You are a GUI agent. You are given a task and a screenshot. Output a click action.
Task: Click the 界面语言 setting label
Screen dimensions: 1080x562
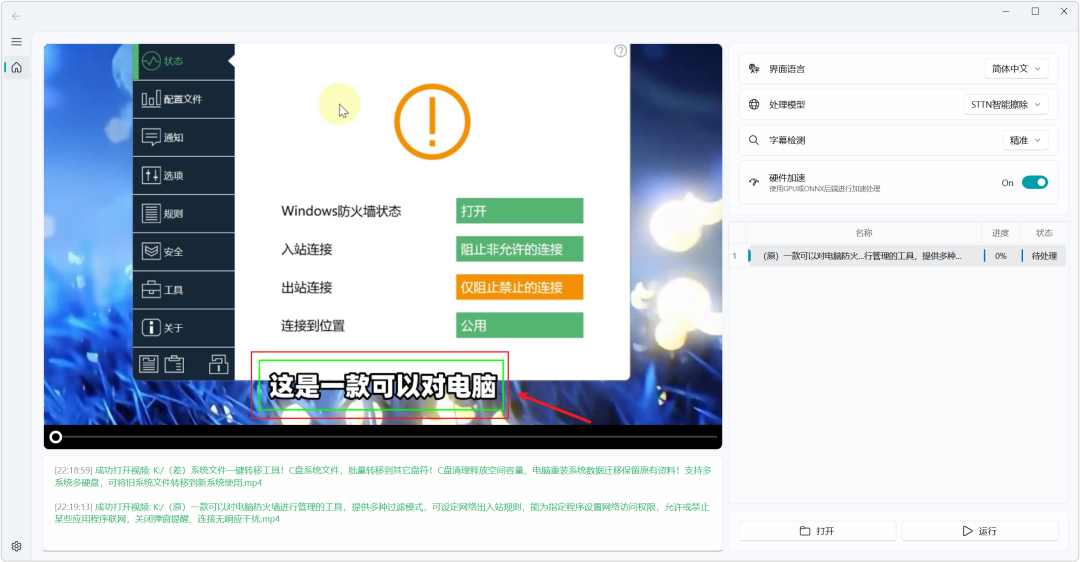click(x=787, y=69)
